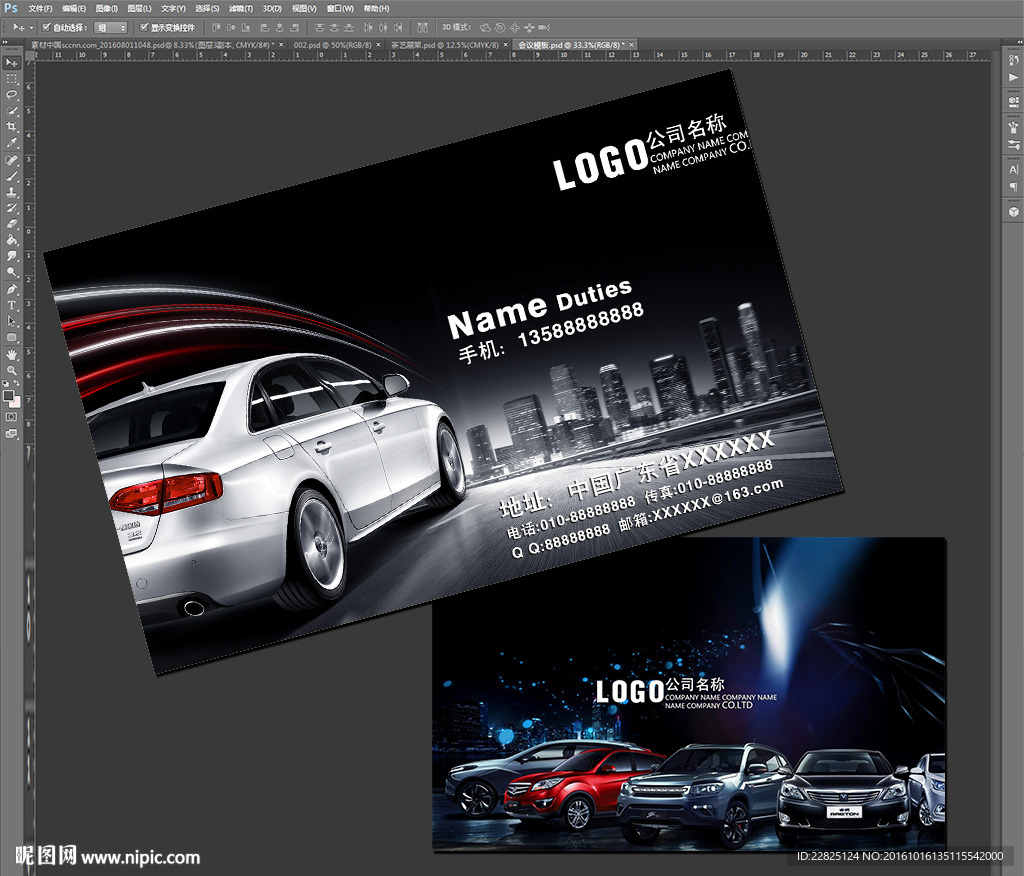Select the Hand tool

(x=12, y=354)
